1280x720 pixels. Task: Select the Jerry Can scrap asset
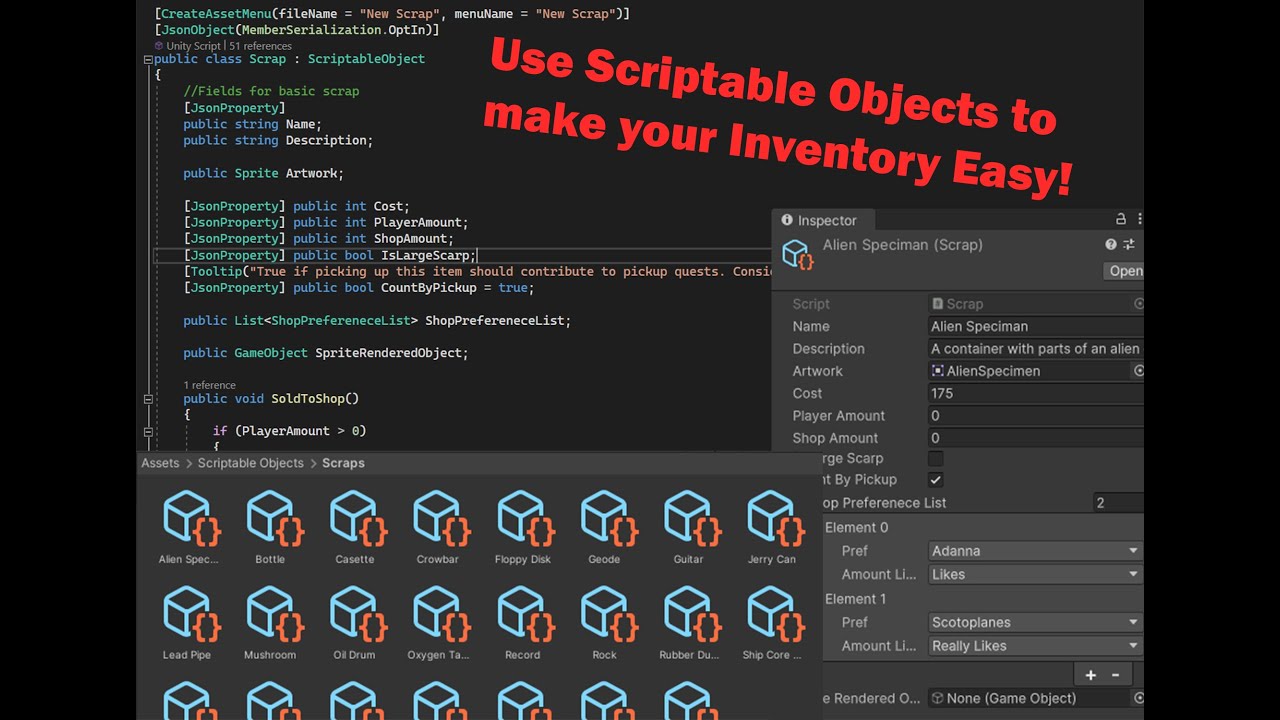pos(772,527)
